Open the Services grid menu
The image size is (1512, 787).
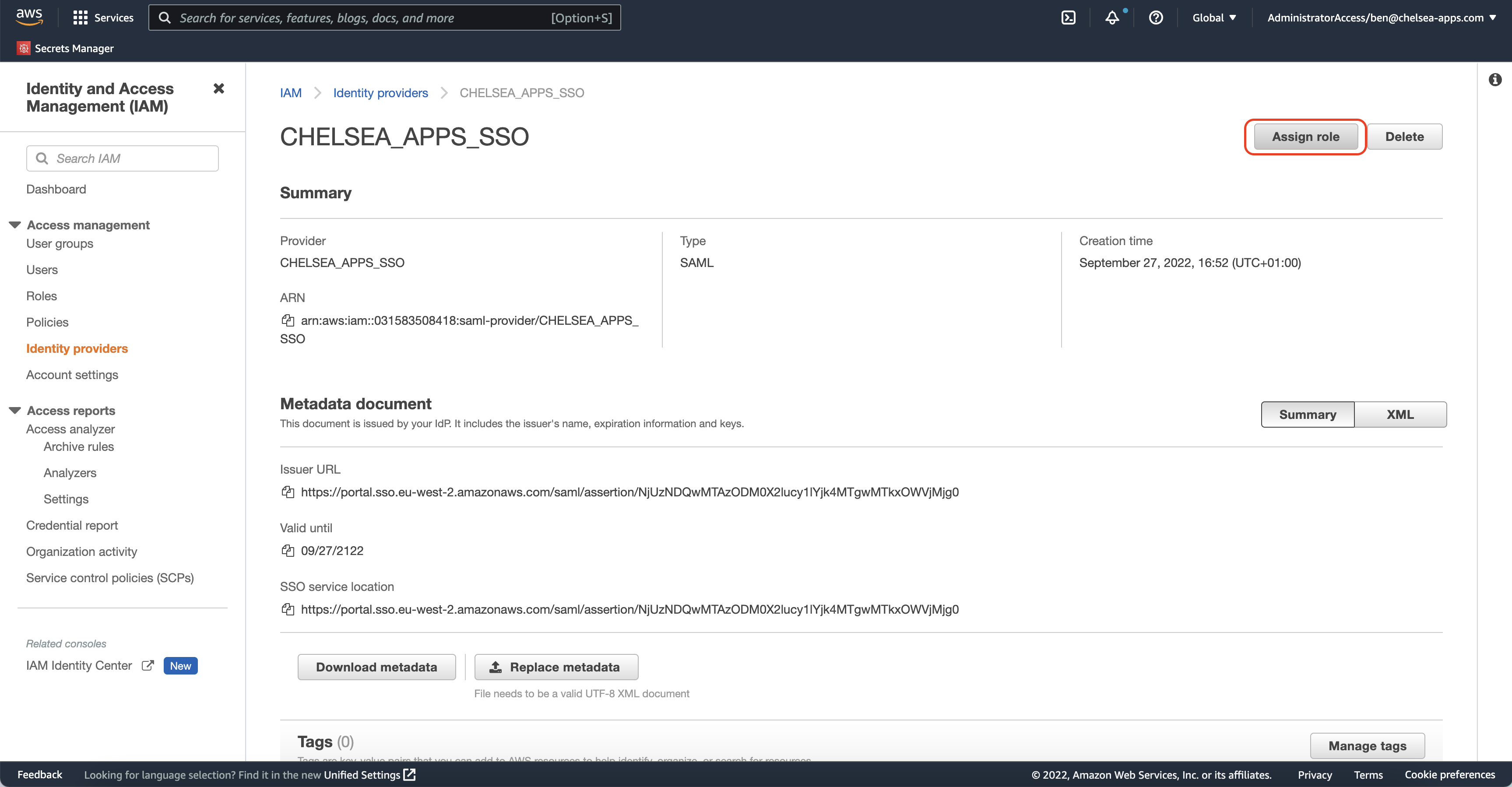pos(80,18)
